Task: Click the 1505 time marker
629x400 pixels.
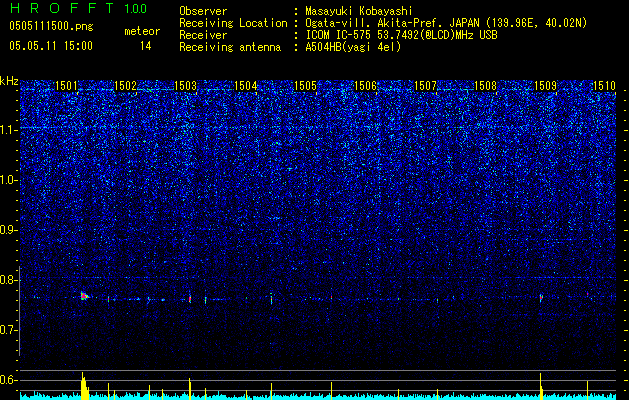Action: click(x=306, y=85)
